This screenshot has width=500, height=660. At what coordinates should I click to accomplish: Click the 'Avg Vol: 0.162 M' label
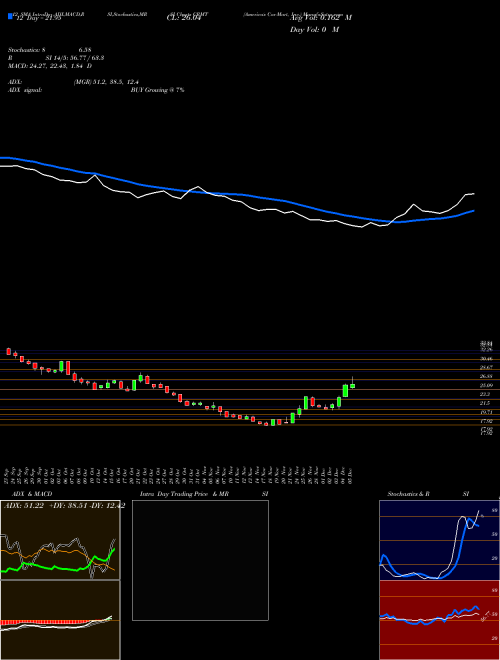click(x=321, y=18)
